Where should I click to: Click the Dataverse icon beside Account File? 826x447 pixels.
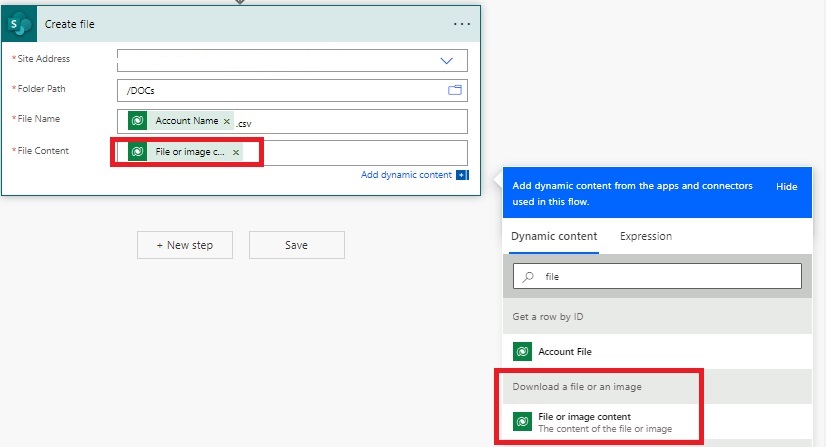[522, 352]
